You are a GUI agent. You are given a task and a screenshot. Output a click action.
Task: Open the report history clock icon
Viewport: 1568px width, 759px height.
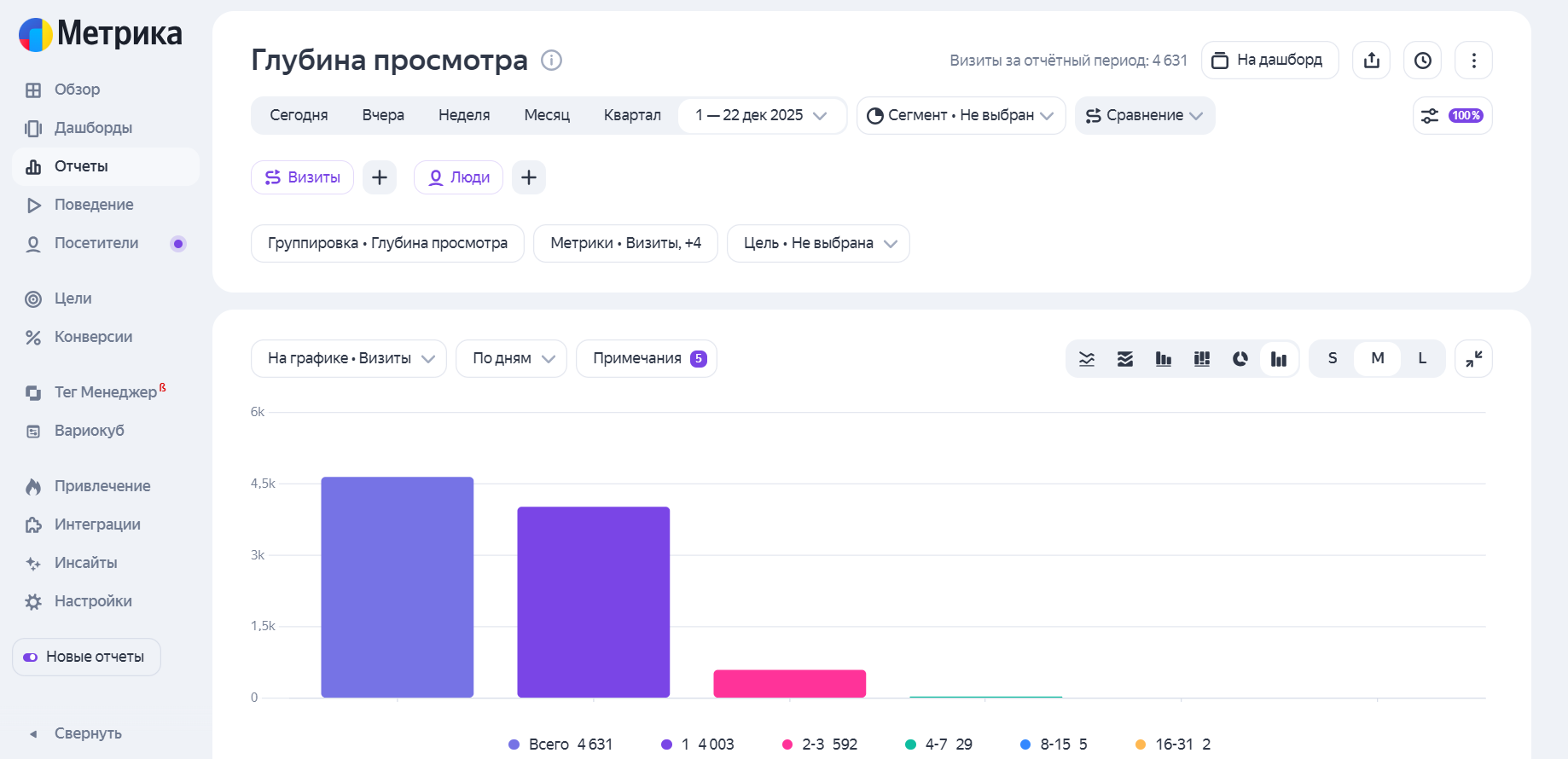point(1422,61)
